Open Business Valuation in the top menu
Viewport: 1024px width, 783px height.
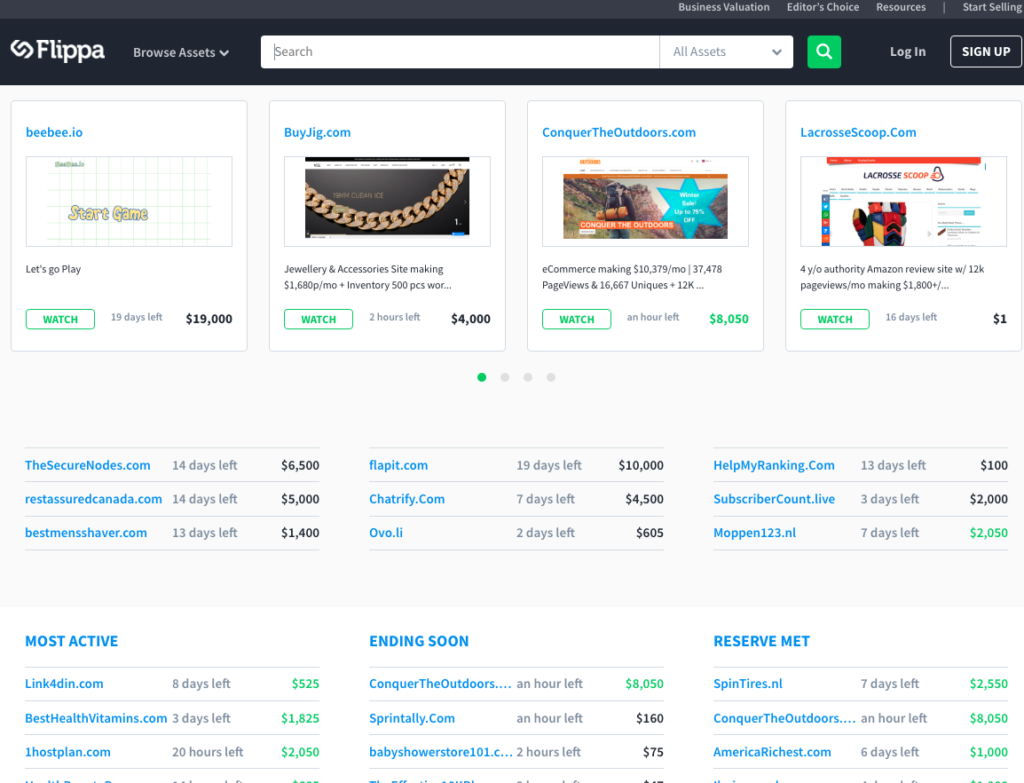(x=723, y=7)
